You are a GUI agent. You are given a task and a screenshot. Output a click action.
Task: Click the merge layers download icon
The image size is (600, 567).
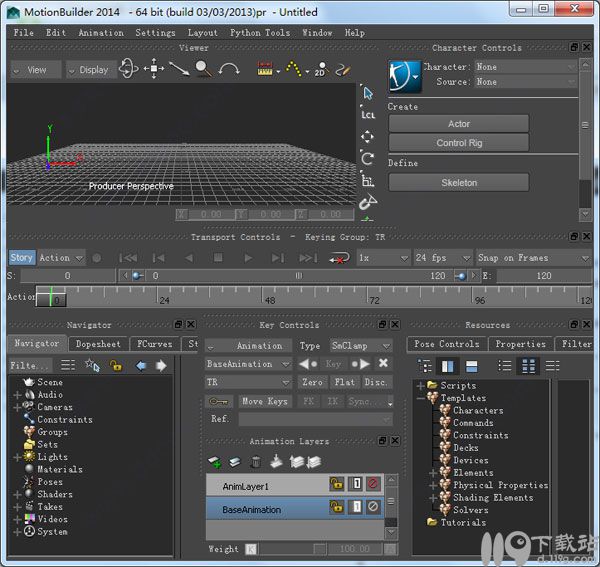point(276,462)
